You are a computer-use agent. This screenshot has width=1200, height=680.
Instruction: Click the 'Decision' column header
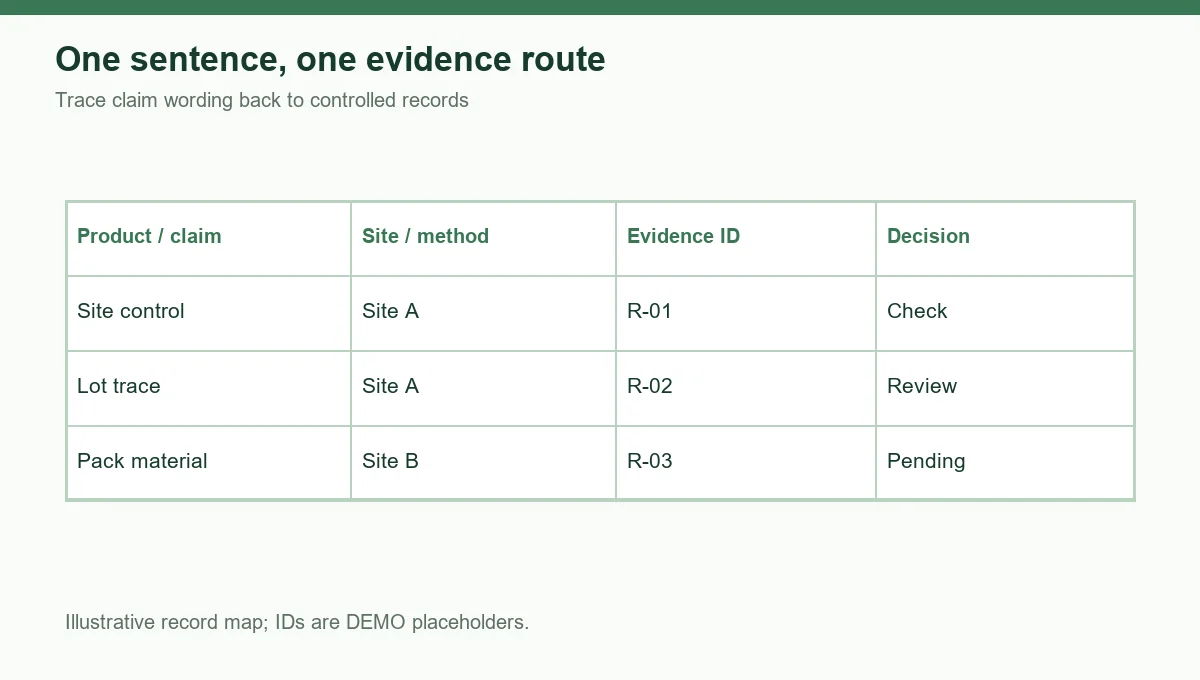pyautogui.click(x=1005, y=238)
